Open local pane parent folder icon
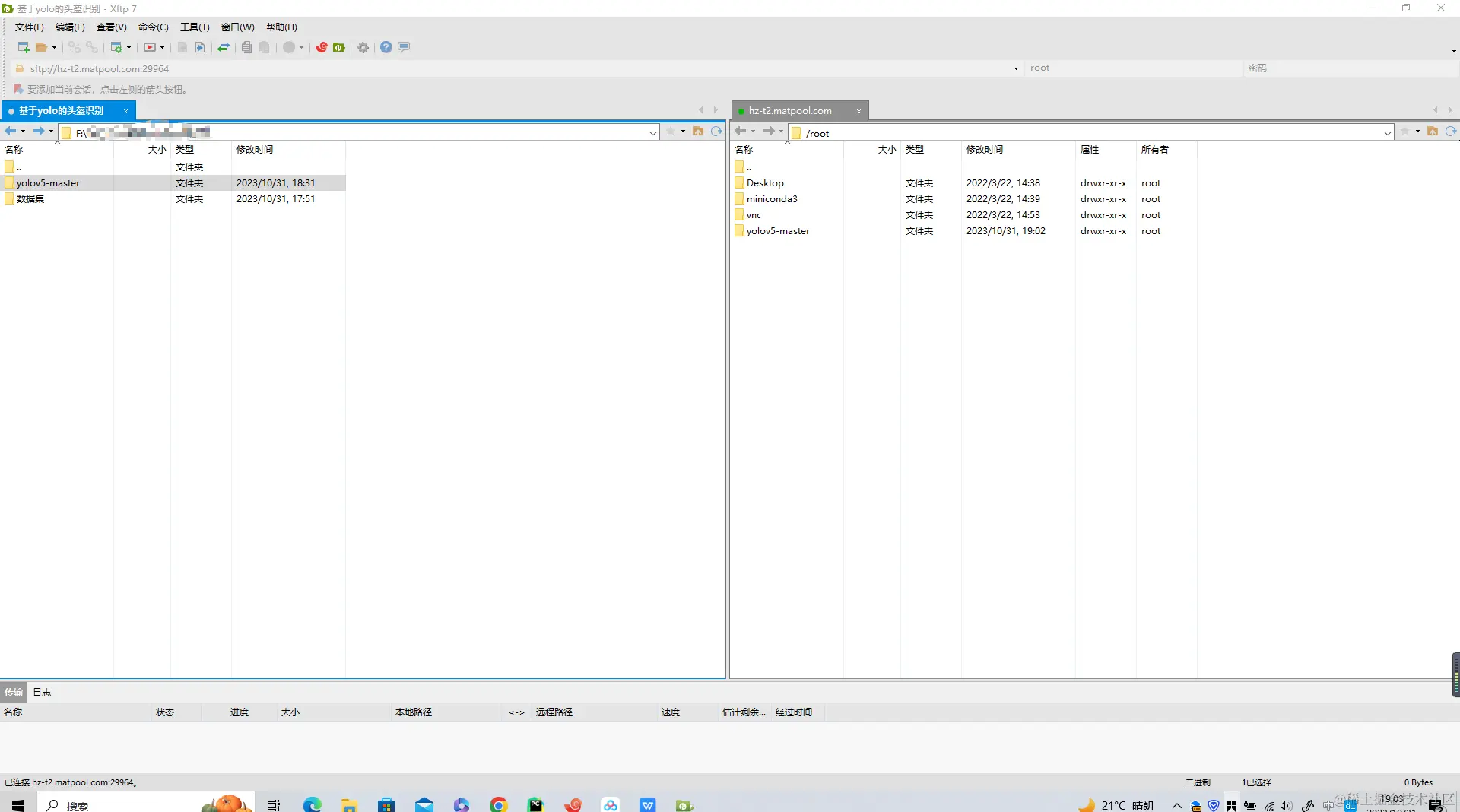This screenshot has width=1460, height=812. click(x=698, y=132)
